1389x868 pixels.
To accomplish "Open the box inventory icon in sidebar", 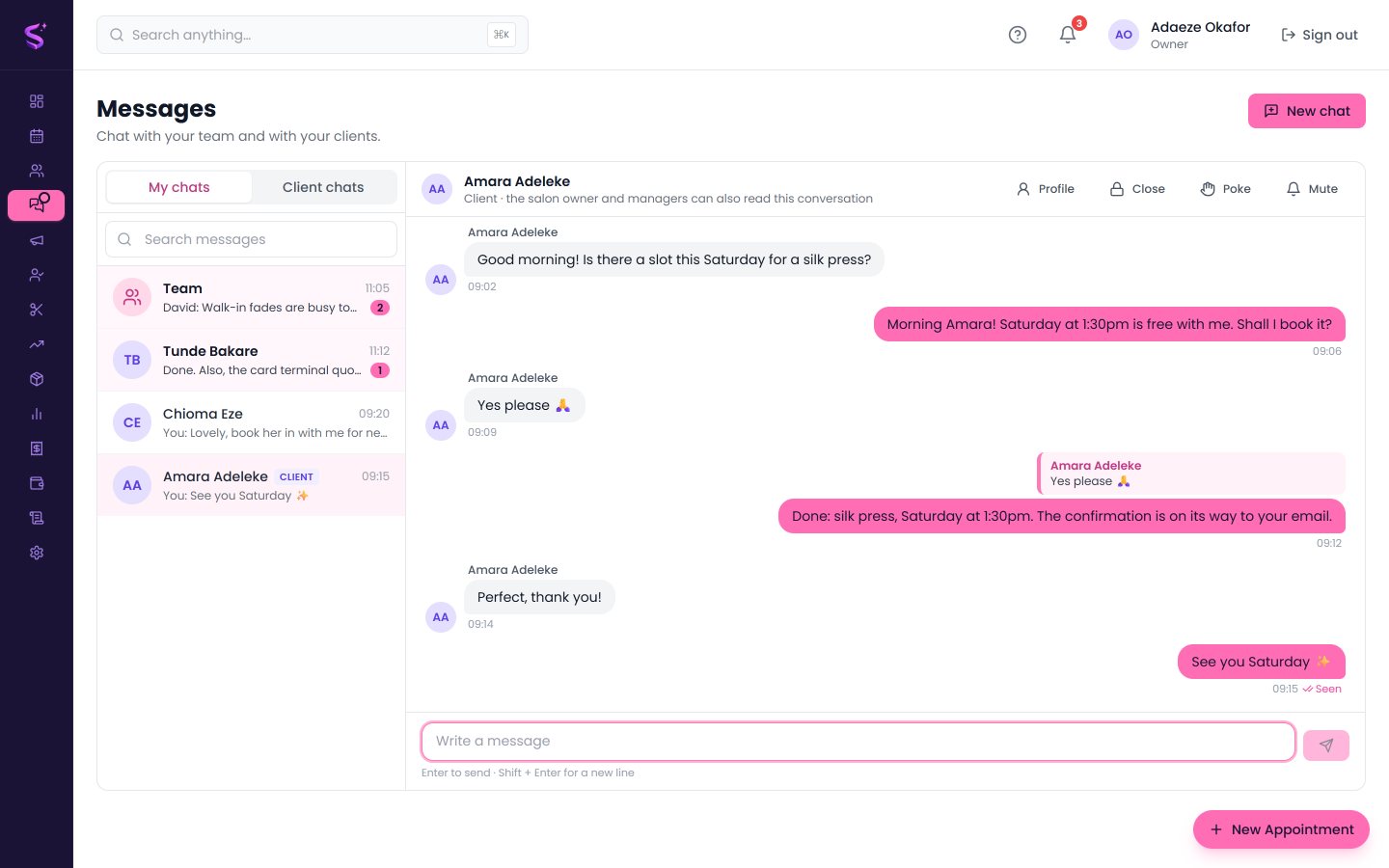I will click(37, 379).
